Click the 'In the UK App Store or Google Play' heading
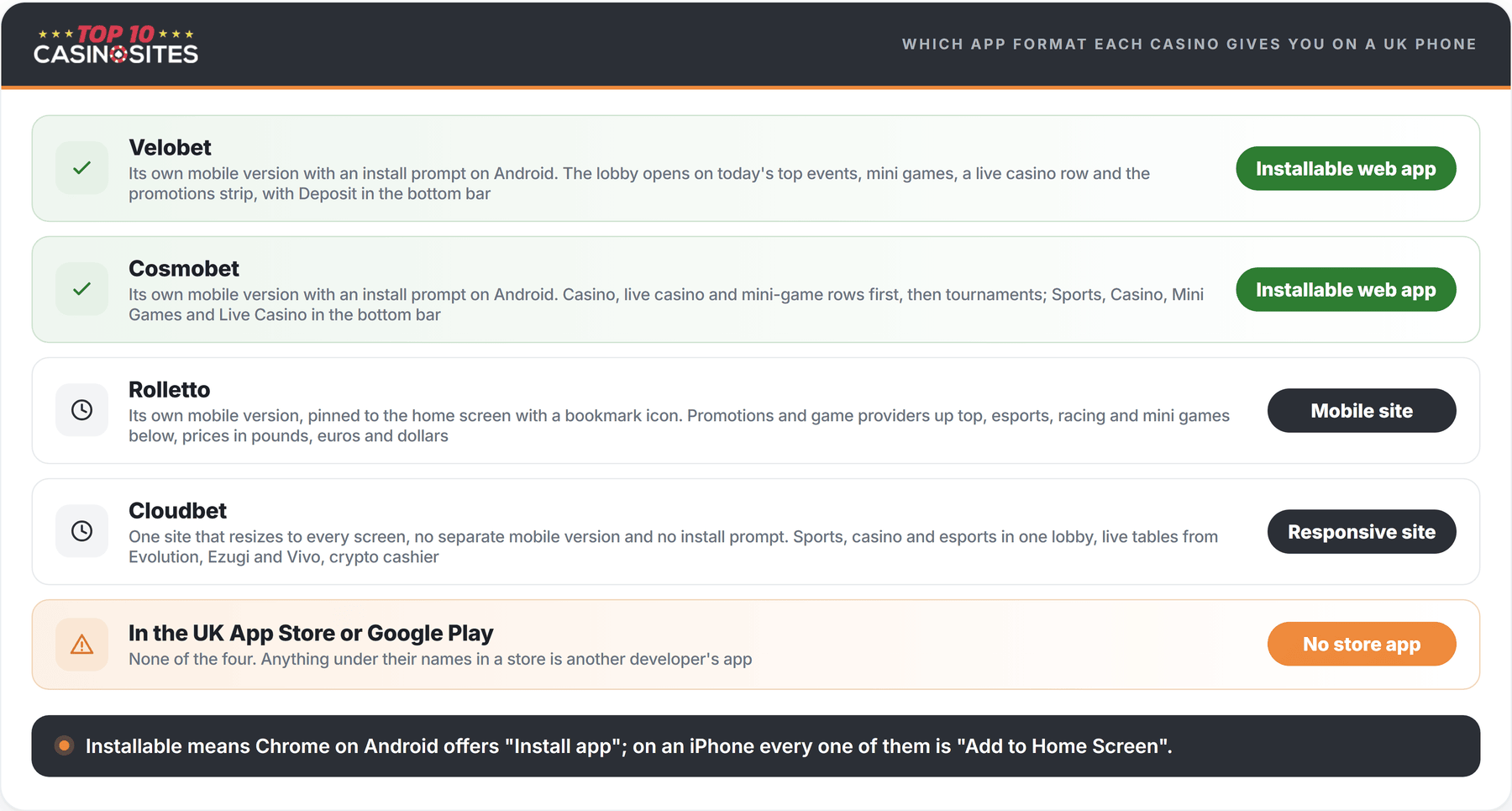The image size is (1512, 811). point(311,633)
